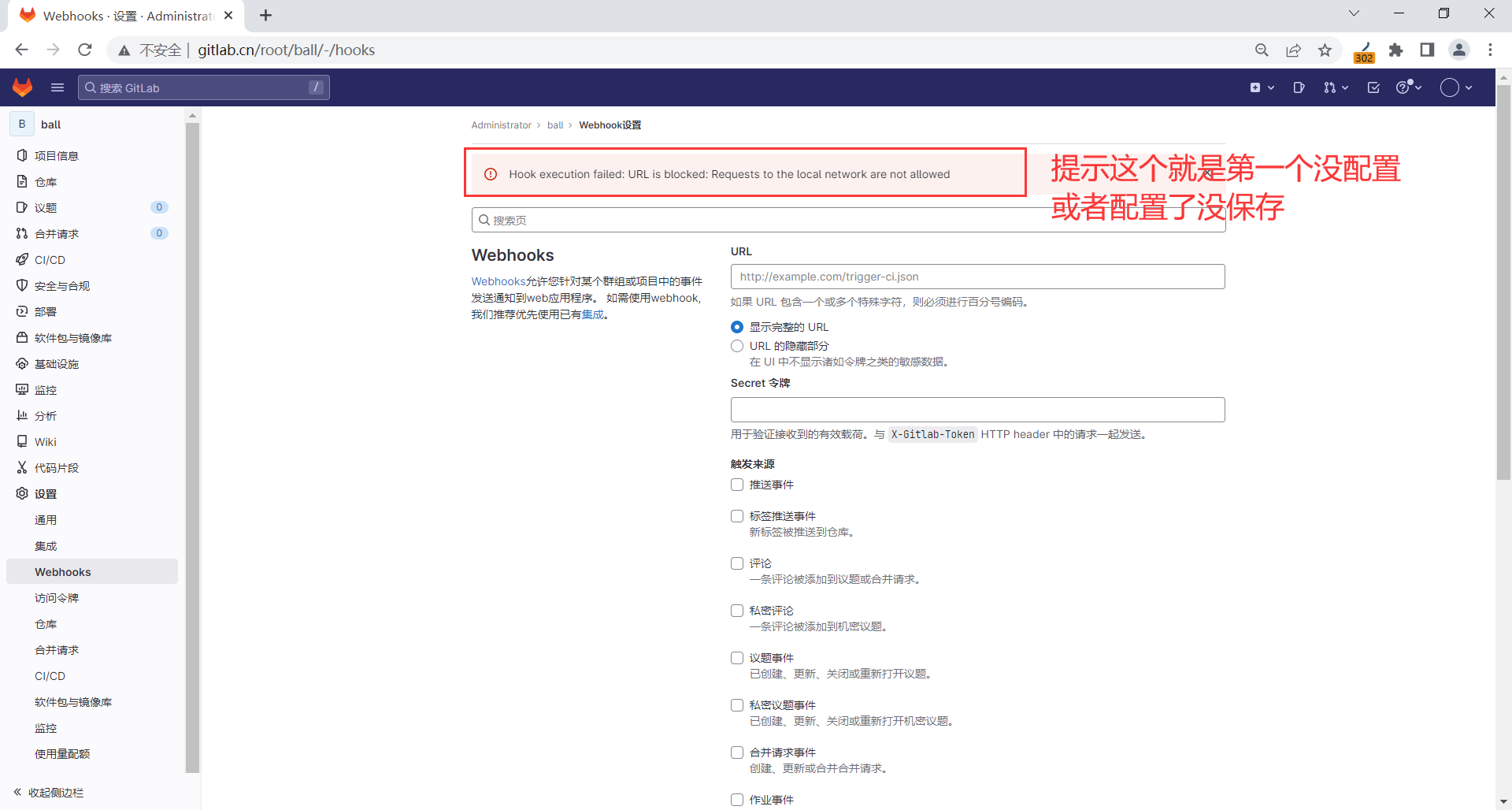Open the issues icon in top bar

1299,87
